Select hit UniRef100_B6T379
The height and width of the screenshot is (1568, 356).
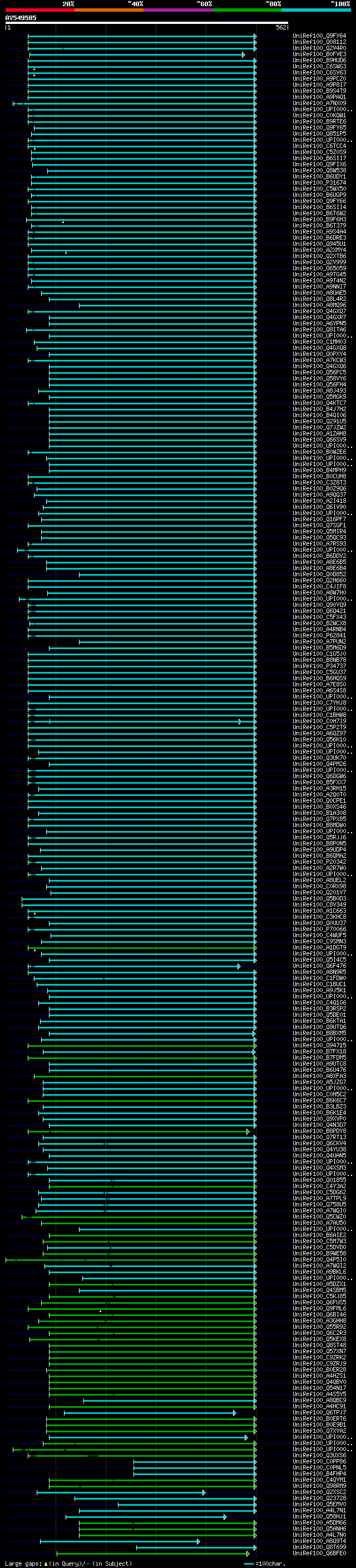click(319, 226)
